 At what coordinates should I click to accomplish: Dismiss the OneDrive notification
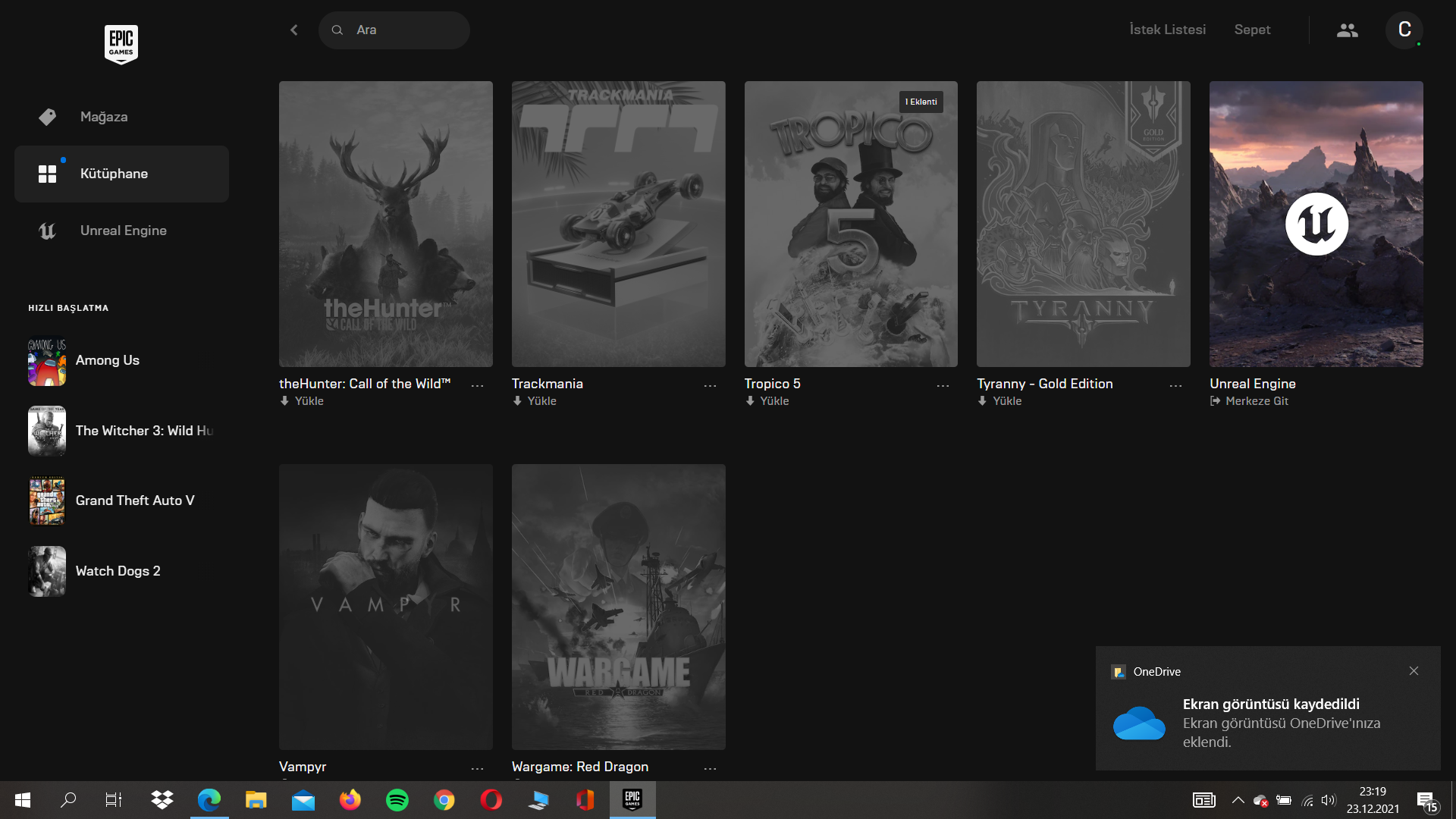[x=1414, y=671]
